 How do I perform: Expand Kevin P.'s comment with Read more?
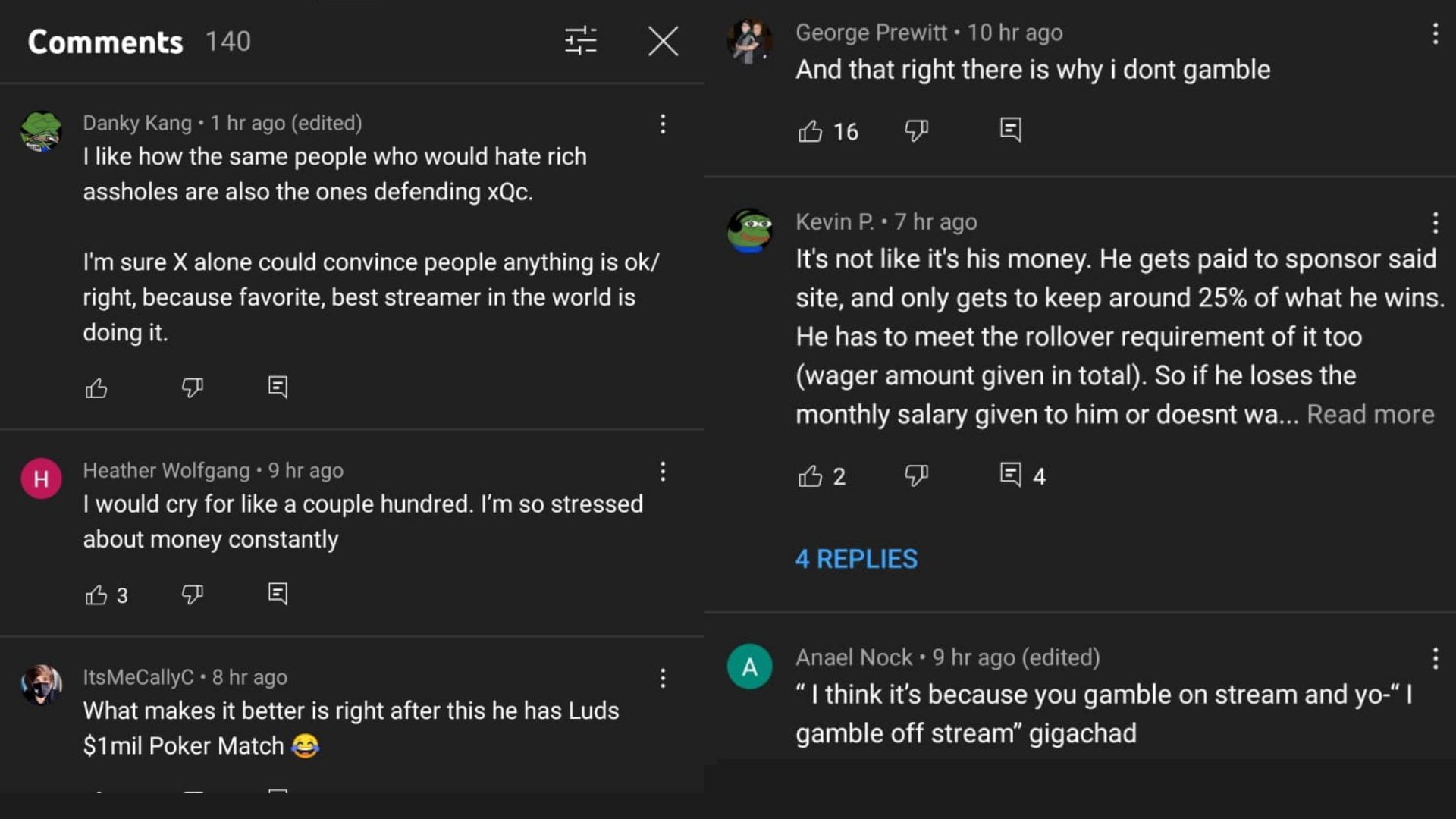(1370, 414)
